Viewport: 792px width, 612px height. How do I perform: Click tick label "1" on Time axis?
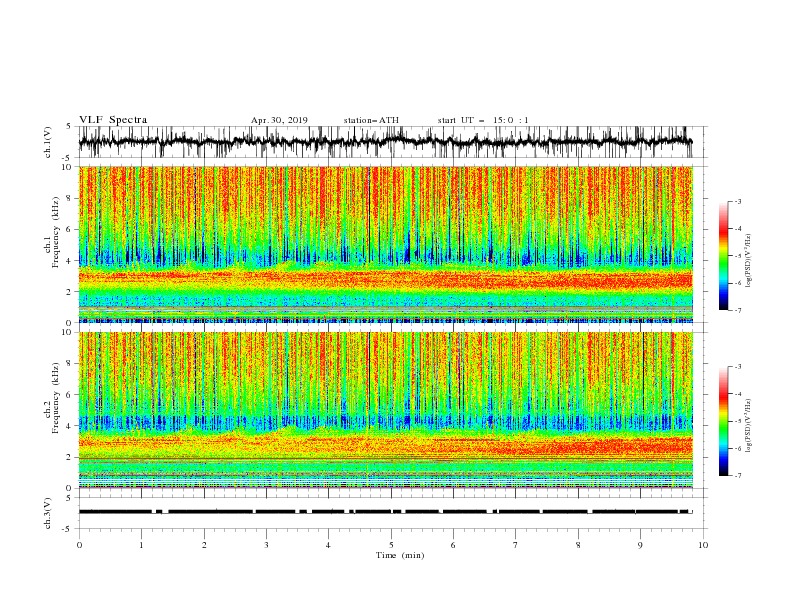[142, 545]
